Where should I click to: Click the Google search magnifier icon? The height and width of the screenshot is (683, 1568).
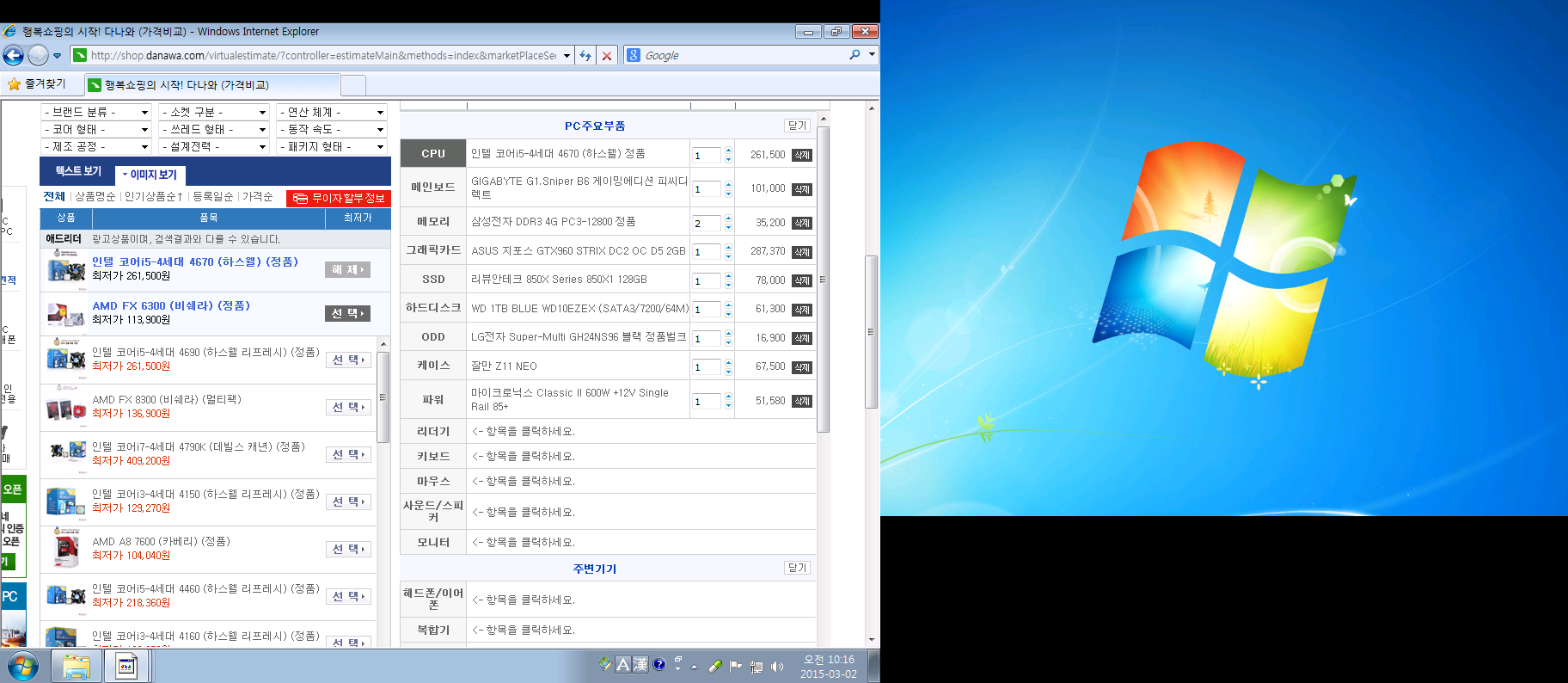tap(854, 55)
